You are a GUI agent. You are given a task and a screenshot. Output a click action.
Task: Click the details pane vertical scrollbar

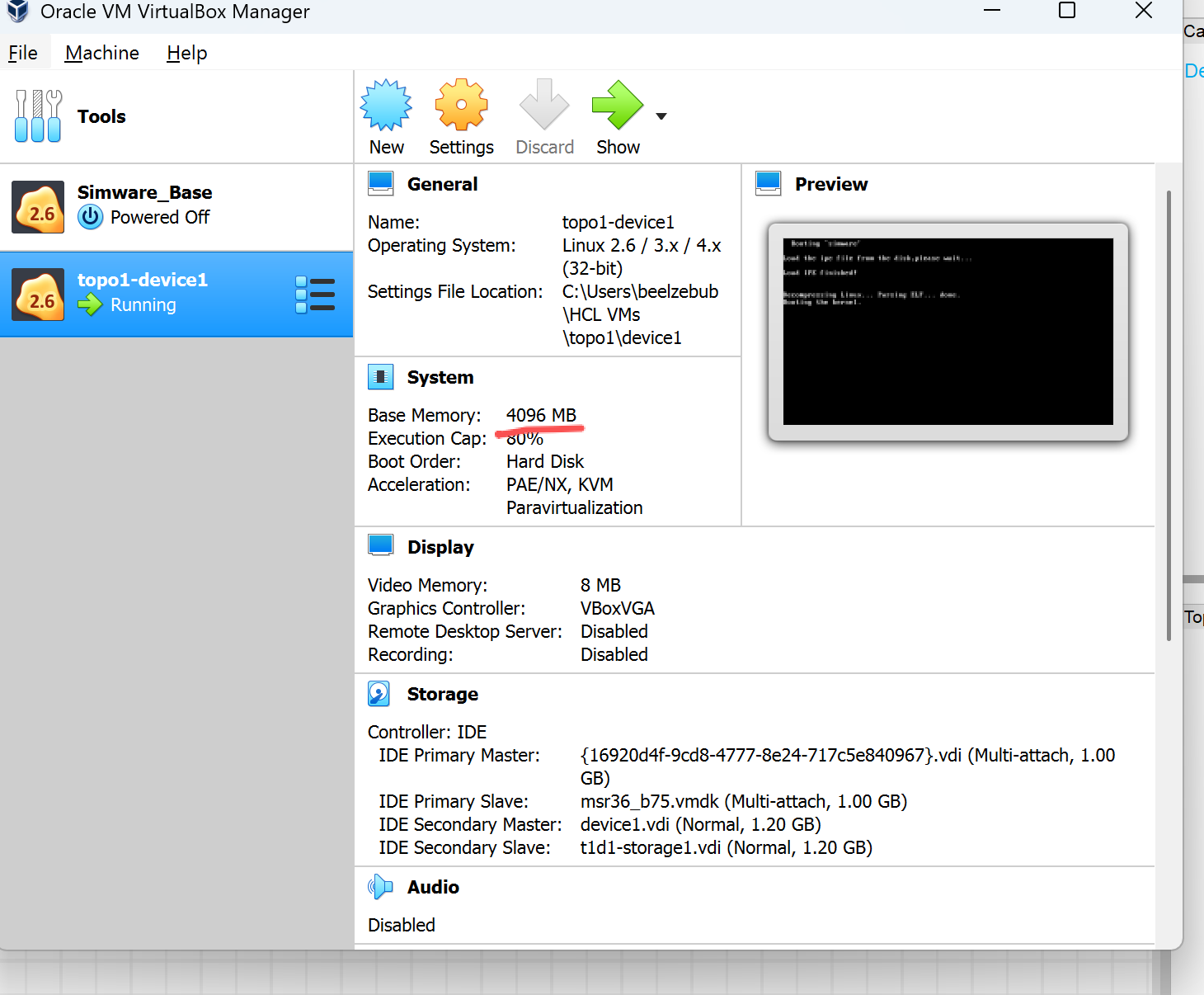(x=1169, y=413)
